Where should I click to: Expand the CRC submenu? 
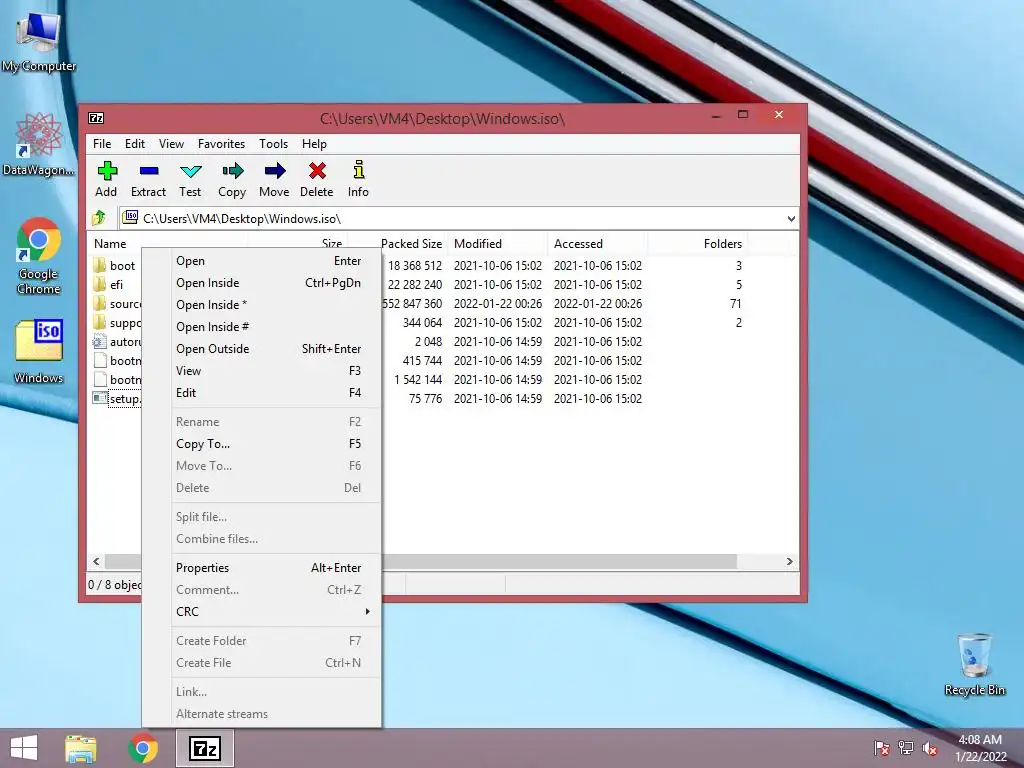click(x=277, y=612)
